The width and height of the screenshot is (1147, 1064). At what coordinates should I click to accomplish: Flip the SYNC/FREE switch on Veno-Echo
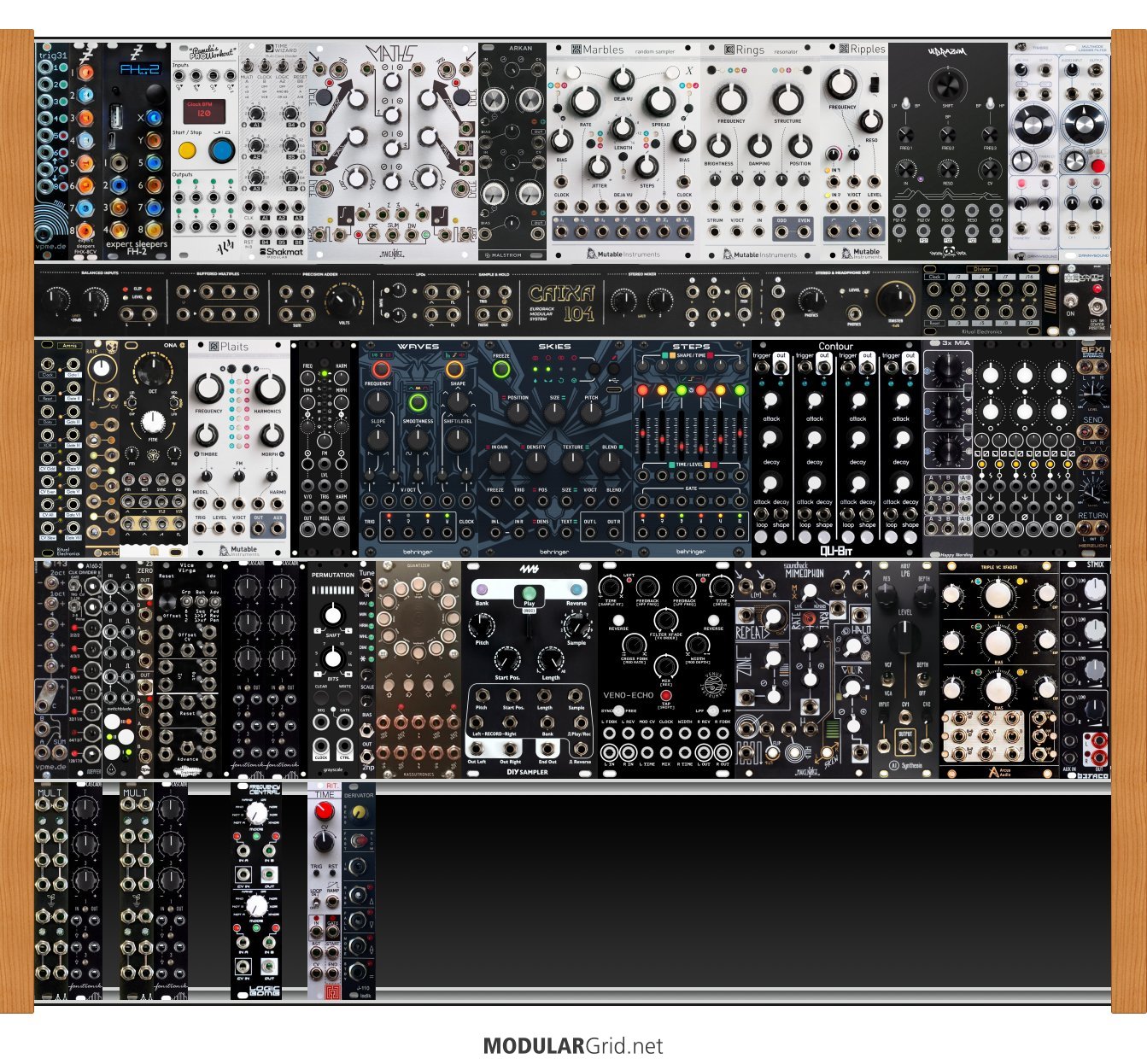point(620,710)
